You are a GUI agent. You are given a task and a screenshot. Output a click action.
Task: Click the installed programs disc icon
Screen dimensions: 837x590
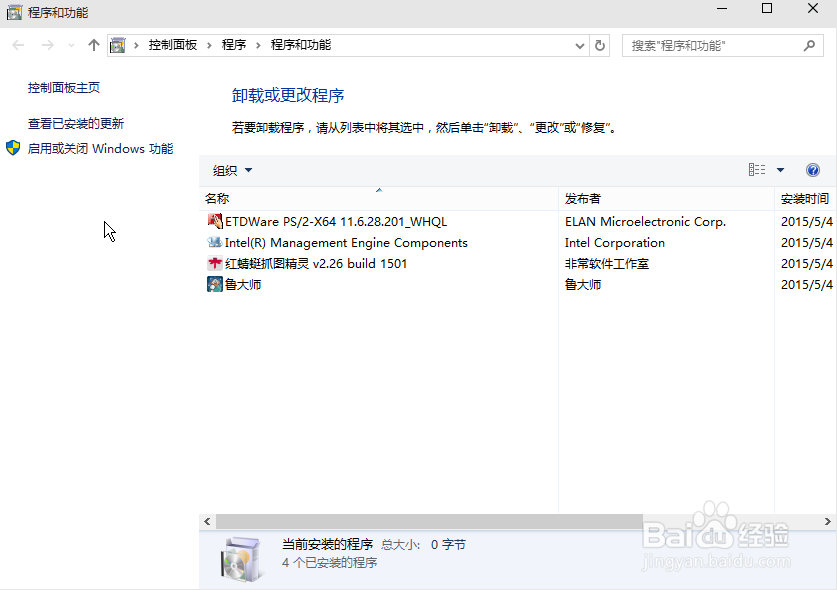[x=241, y=559]
